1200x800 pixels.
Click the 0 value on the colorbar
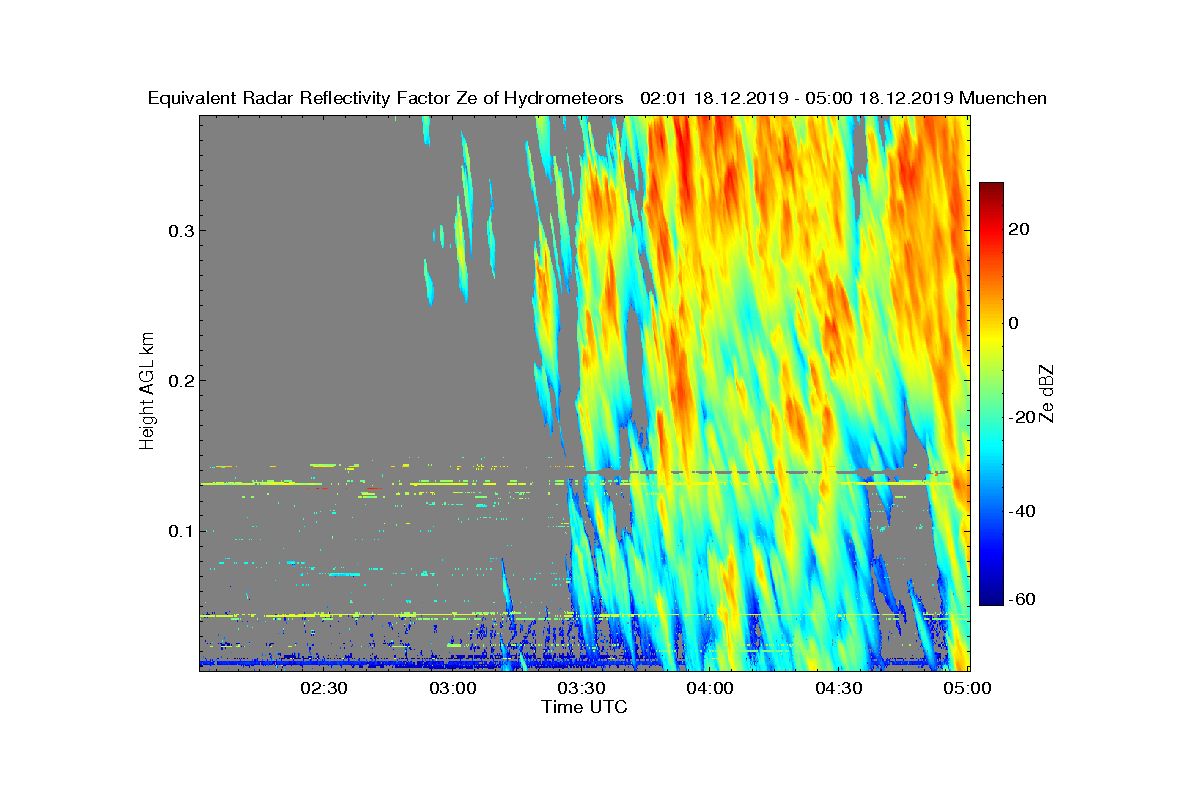tap(1015, 323)
